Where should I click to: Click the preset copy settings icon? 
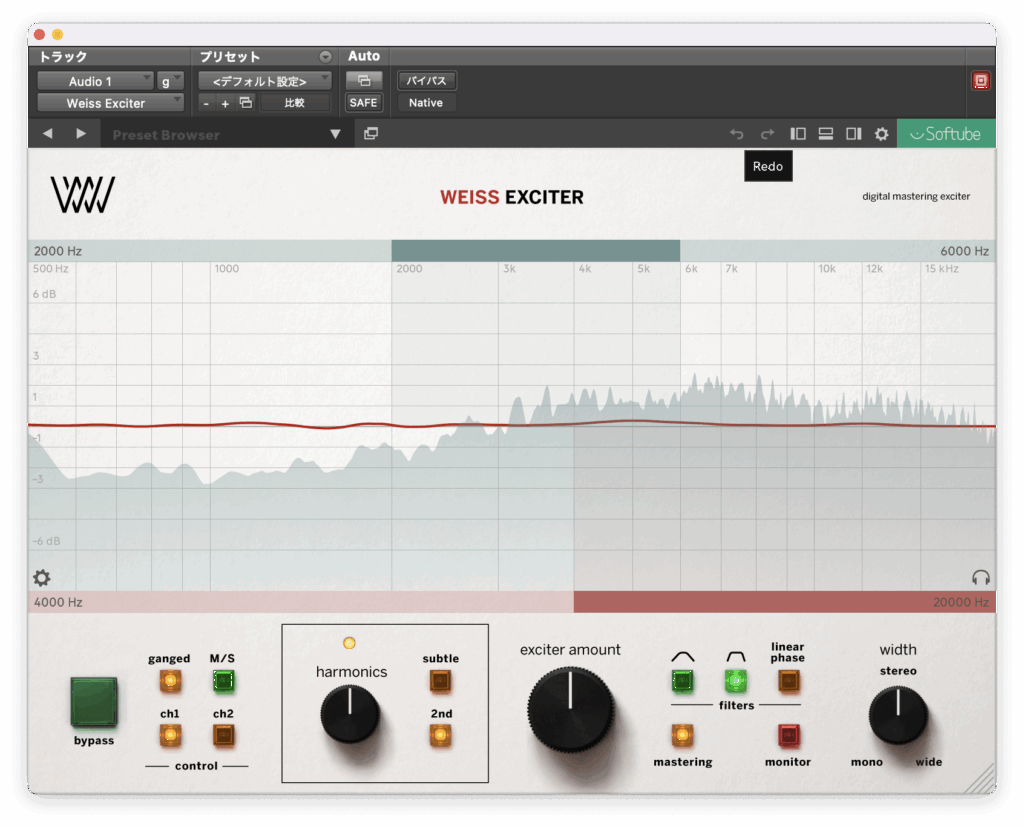pos(246,103)
